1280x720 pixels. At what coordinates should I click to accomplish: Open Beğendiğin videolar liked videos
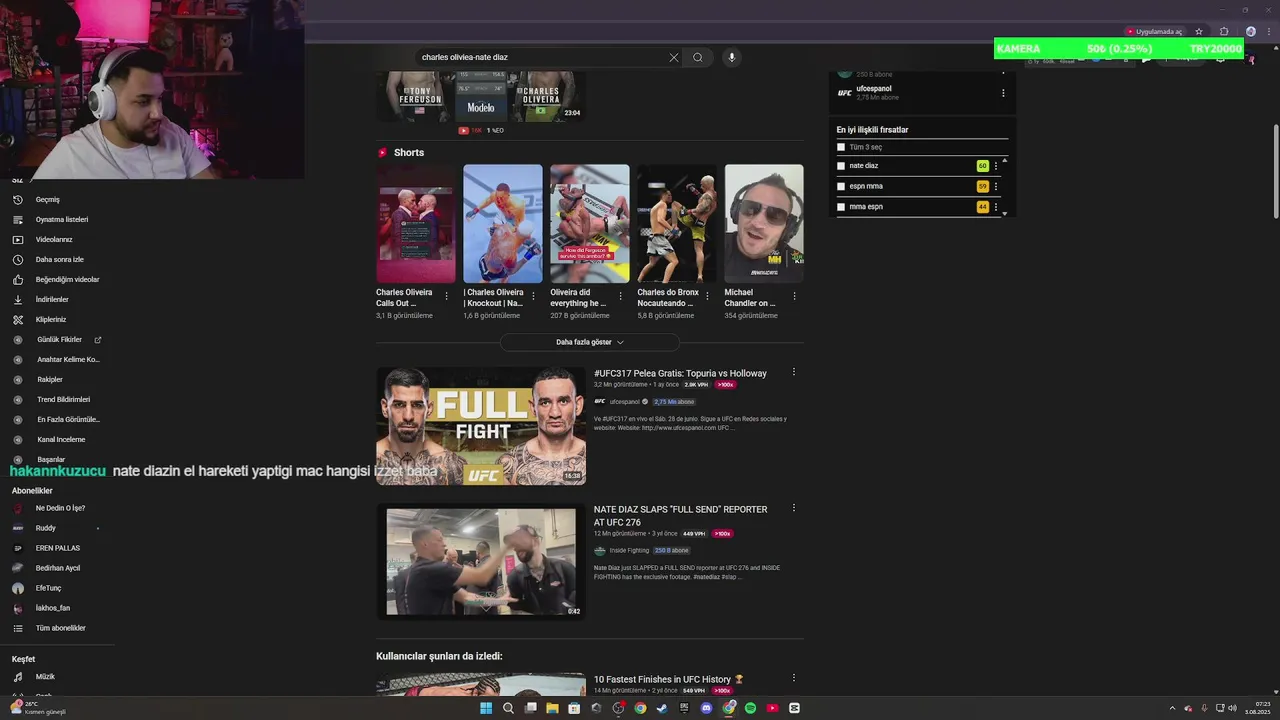tap(67, 279)
